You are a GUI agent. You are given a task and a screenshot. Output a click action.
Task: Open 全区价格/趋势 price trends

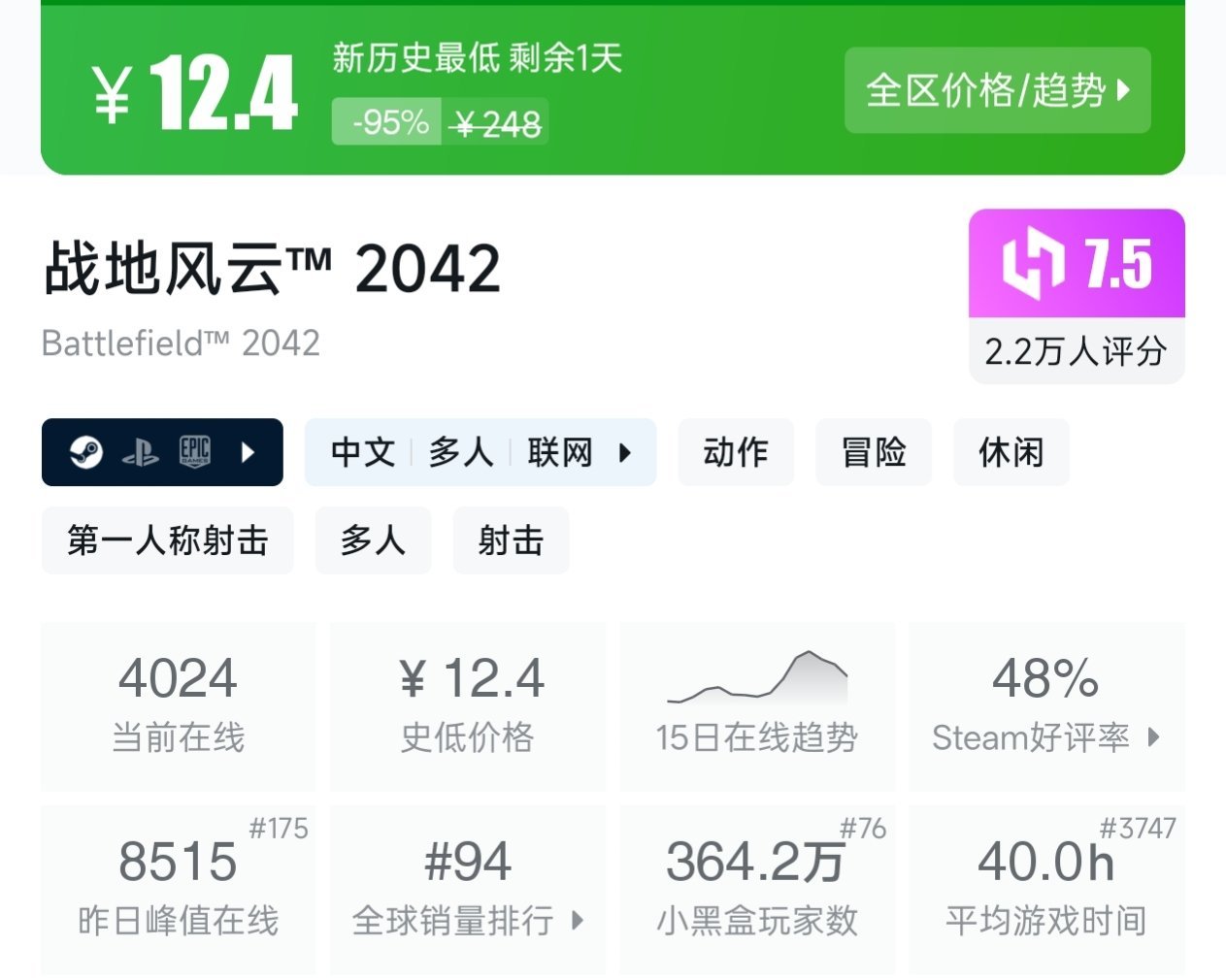point(997,90)
